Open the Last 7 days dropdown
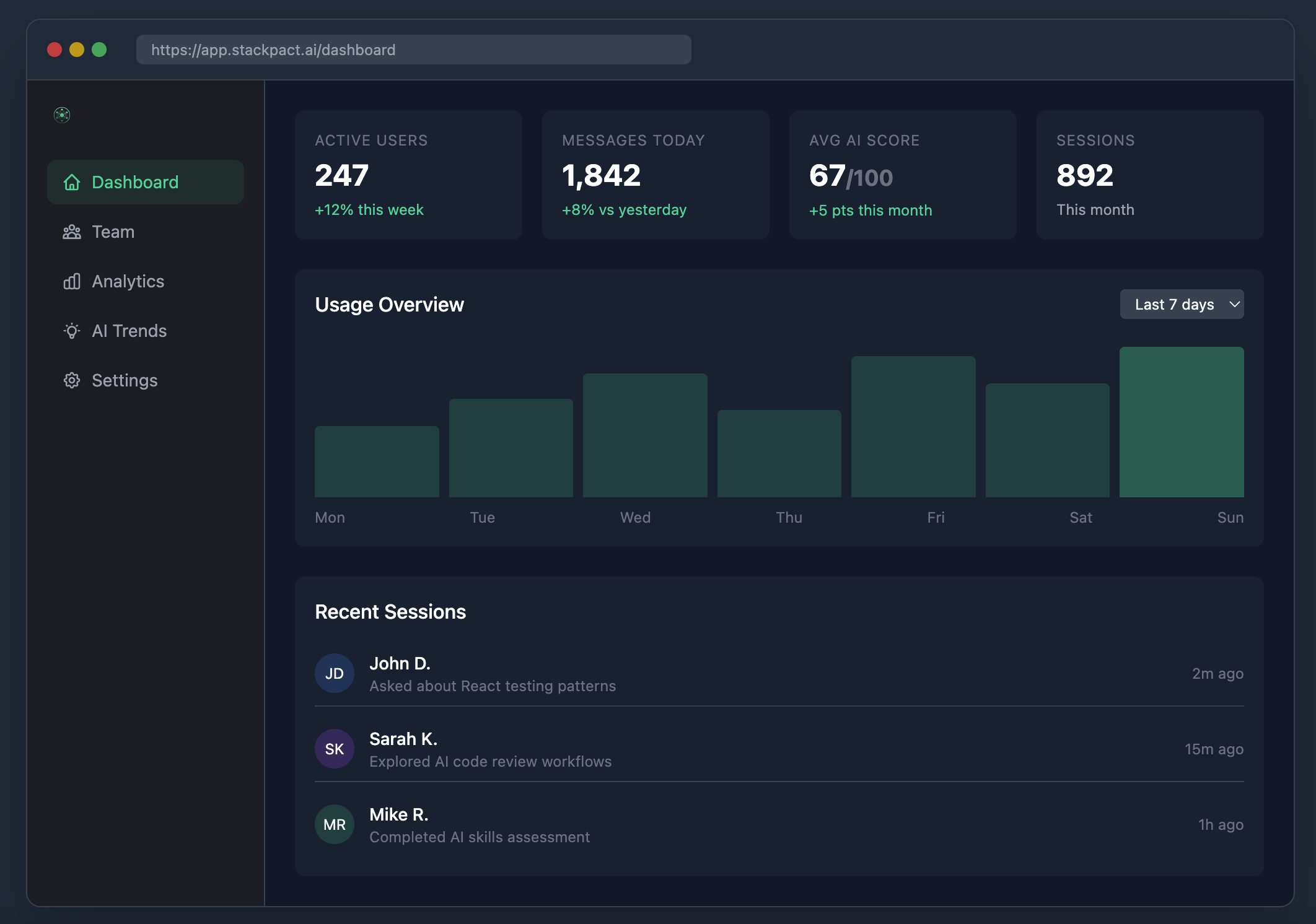 pos(1181,304)
